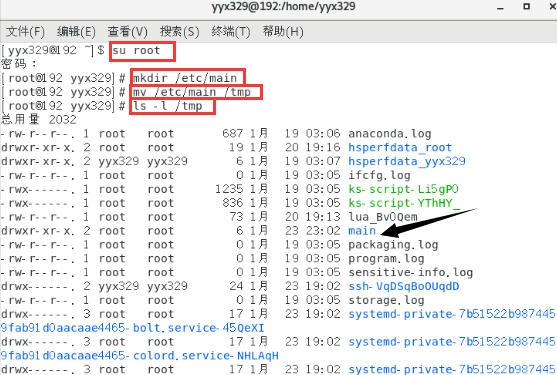Click the window title yyx329@192:/home/yyx329

(x=283, y=6)
